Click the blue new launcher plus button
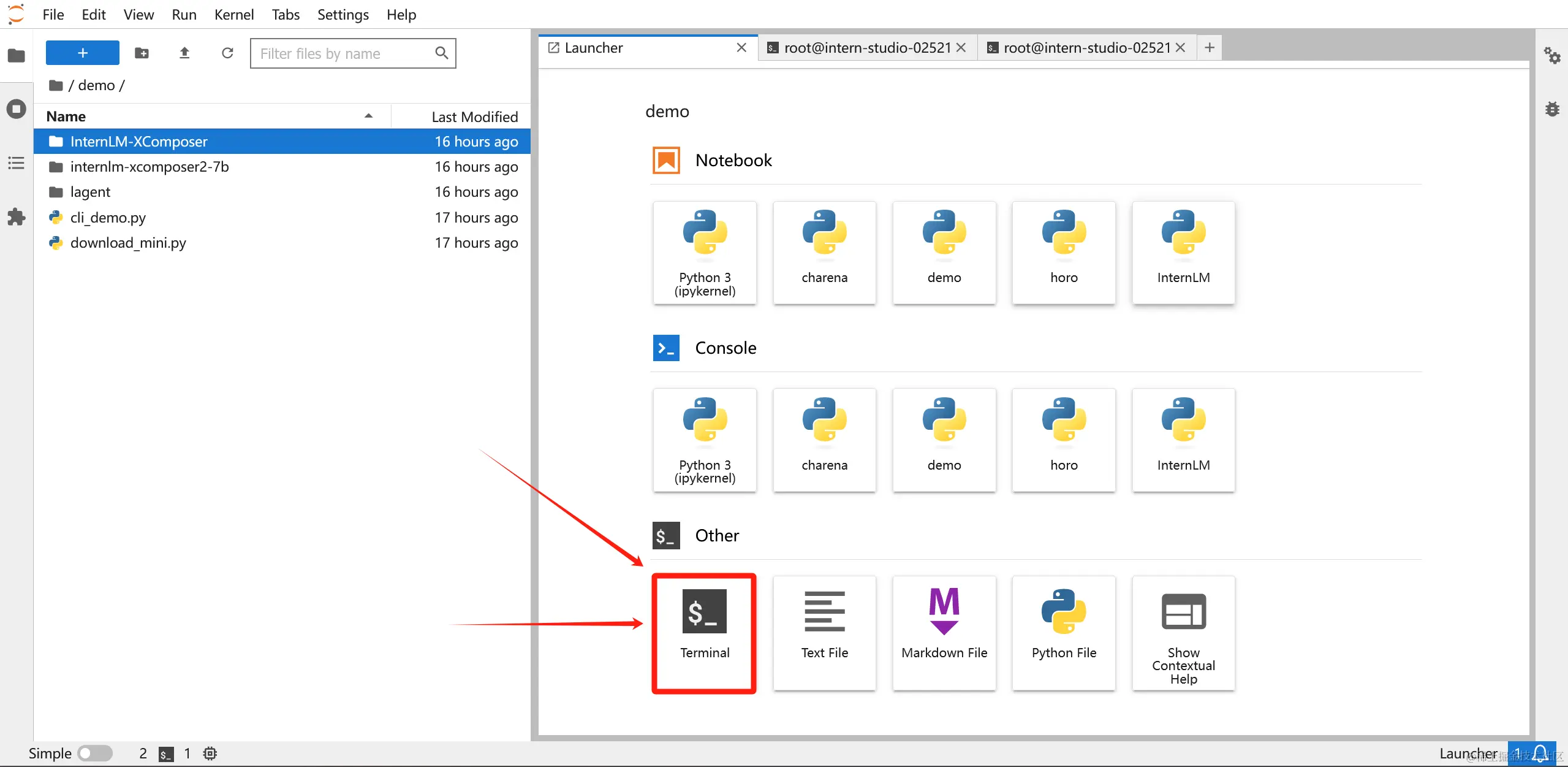Screen dimensions: 1568x767 pos(83,53)
